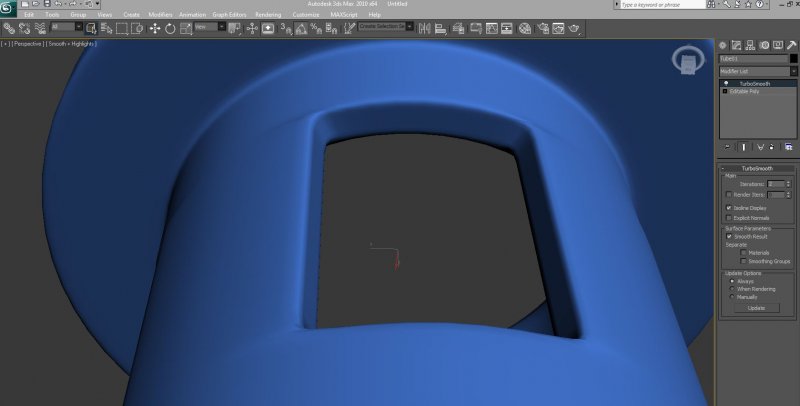The height and width of the screenshot is (406, 800).
Task: Click Edit Named Selection Sets icon
Action: click(349, 29)
